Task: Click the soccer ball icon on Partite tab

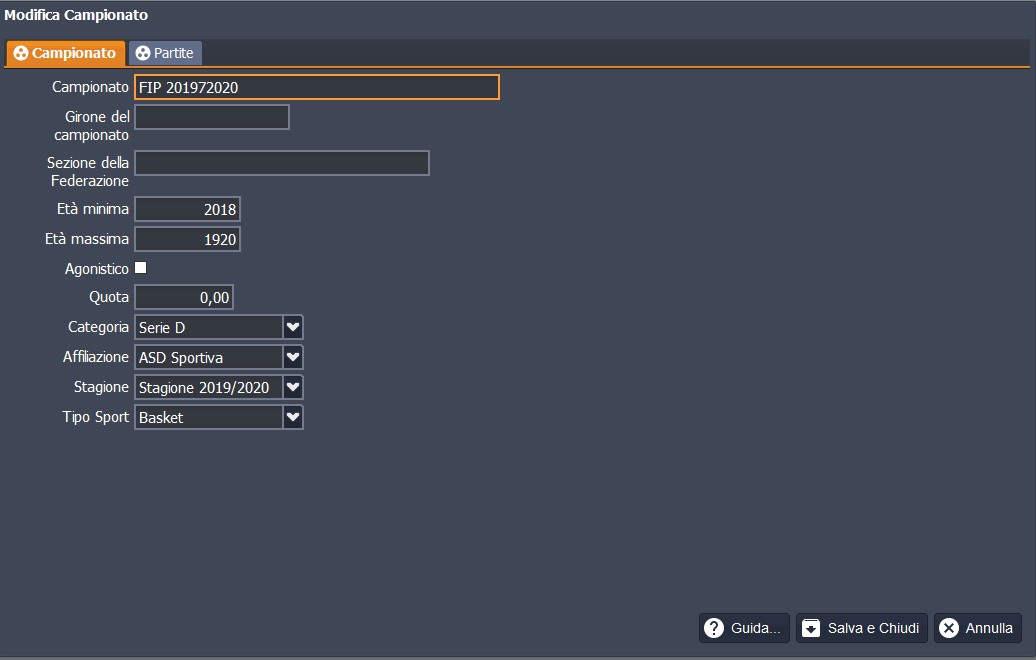Action: 142,53
